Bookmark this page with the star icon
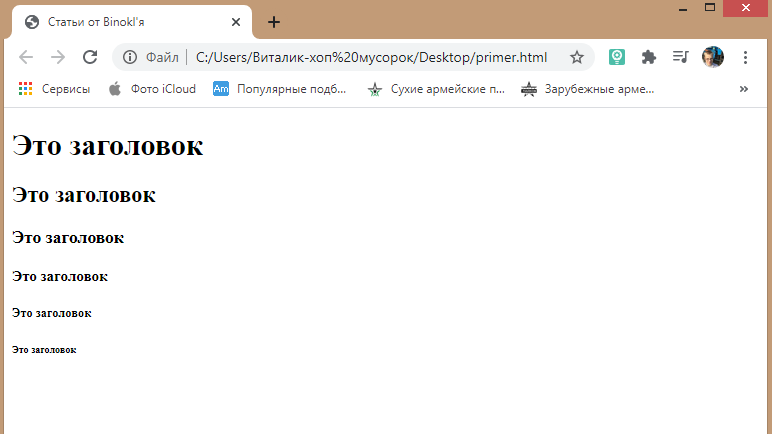The width and height of the screenshot is (772, 434). click(577, 57)
